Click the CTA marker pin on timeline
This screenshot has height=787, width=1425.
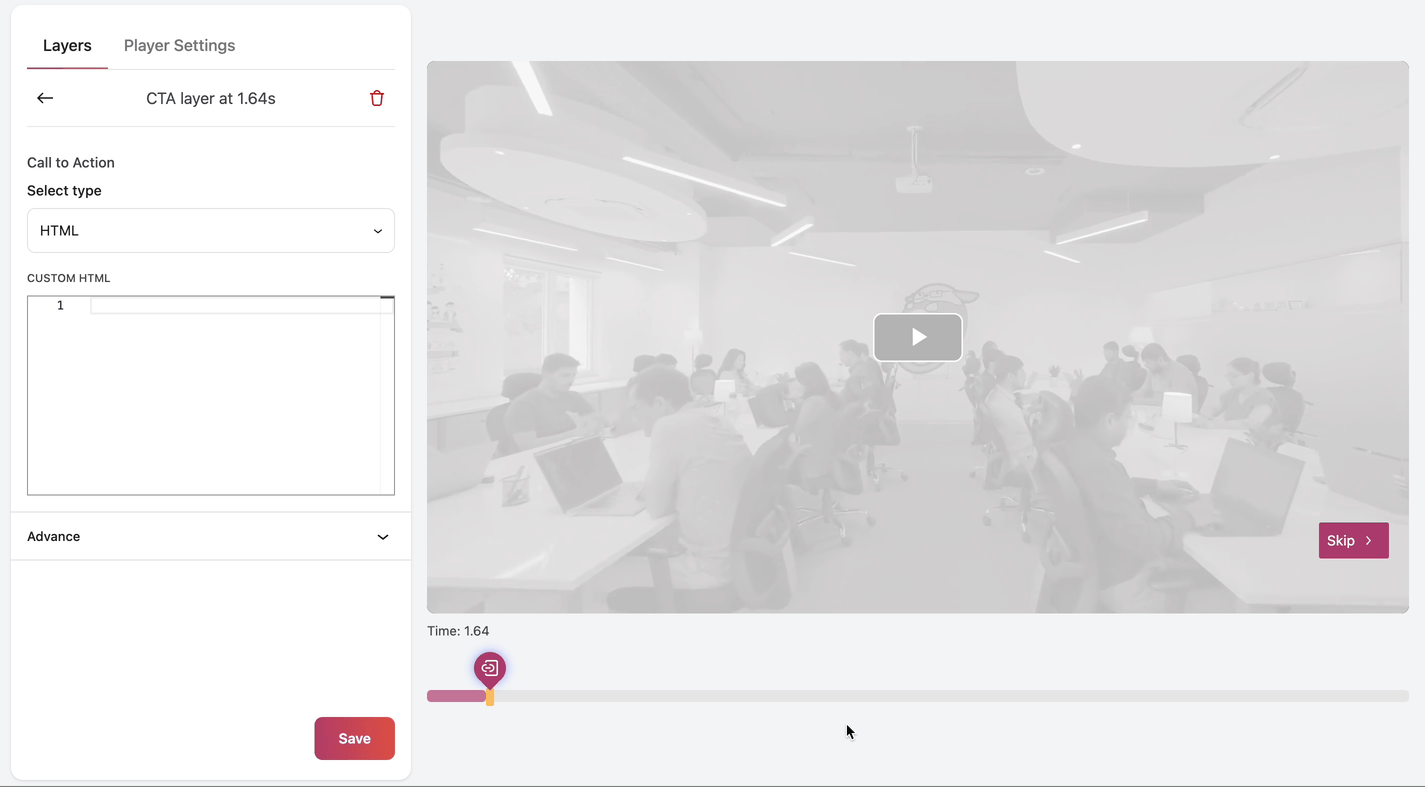(489, 668)
